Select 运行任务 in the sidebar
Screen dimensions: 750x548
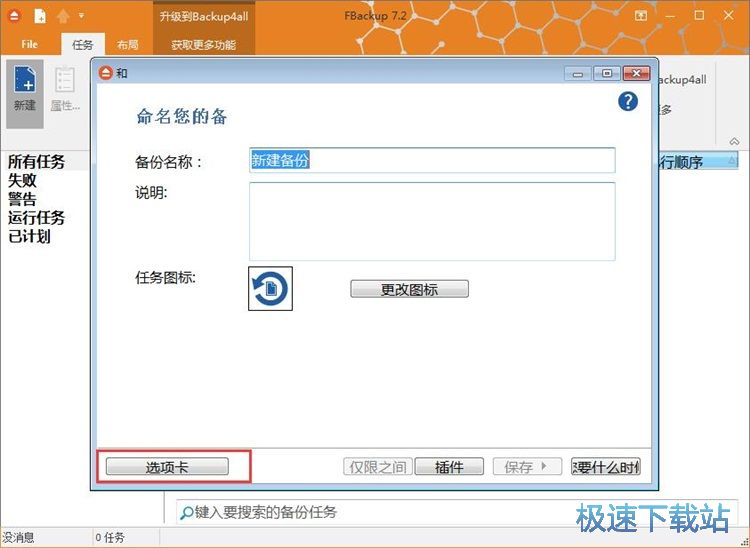[x=36, y=218]
